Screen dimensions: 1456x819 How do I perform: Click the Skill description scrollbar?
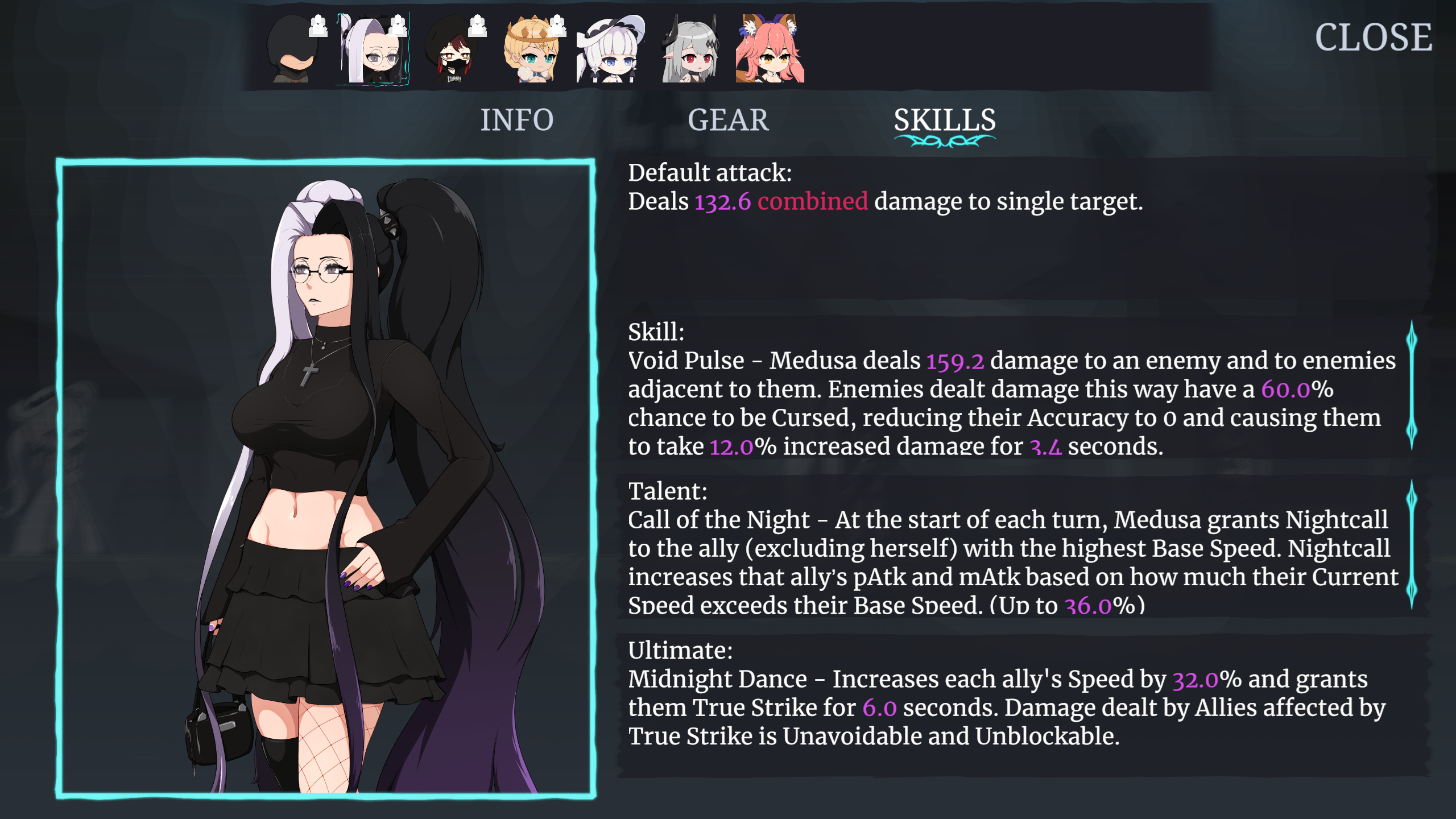coord(1412,386)
